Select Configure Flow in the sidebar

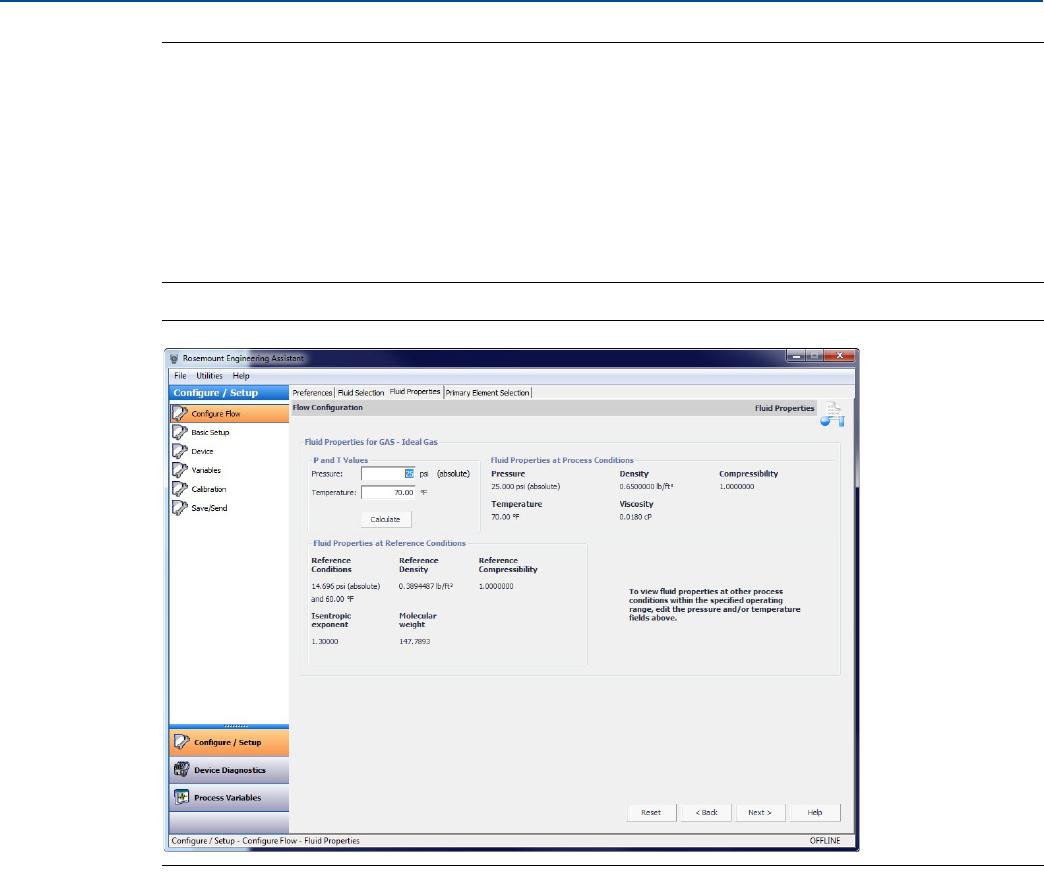229,414
